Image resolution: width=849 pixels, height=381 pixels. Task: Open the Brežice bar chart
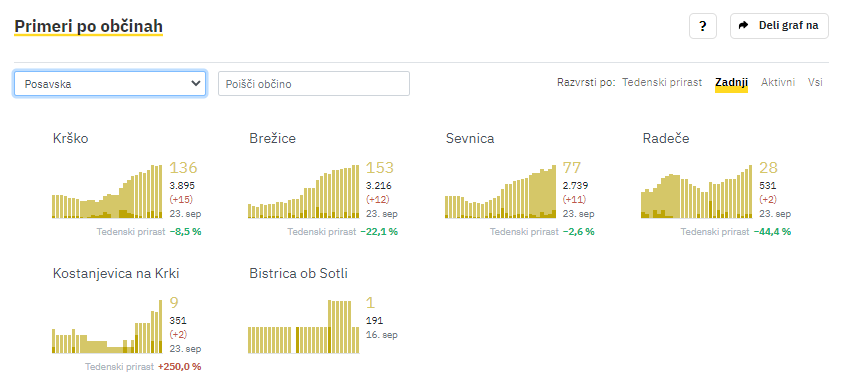pyautogui.click(x=304, y=192)
